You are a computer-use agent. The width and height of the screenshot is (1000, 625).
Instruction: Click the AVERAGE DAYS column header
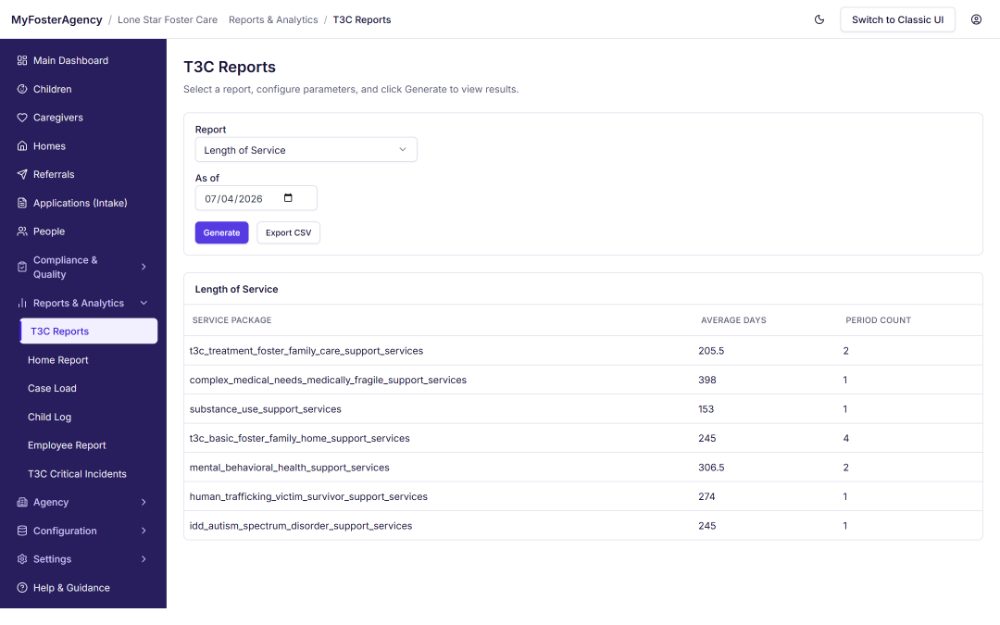pyautogui.click(x=733, y=320)
